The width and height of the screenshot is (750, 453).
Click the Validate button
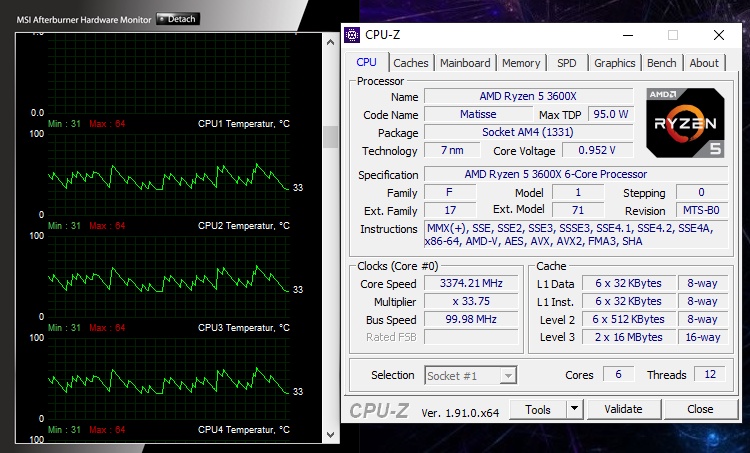pyautogui.click(x=623, y=409)
